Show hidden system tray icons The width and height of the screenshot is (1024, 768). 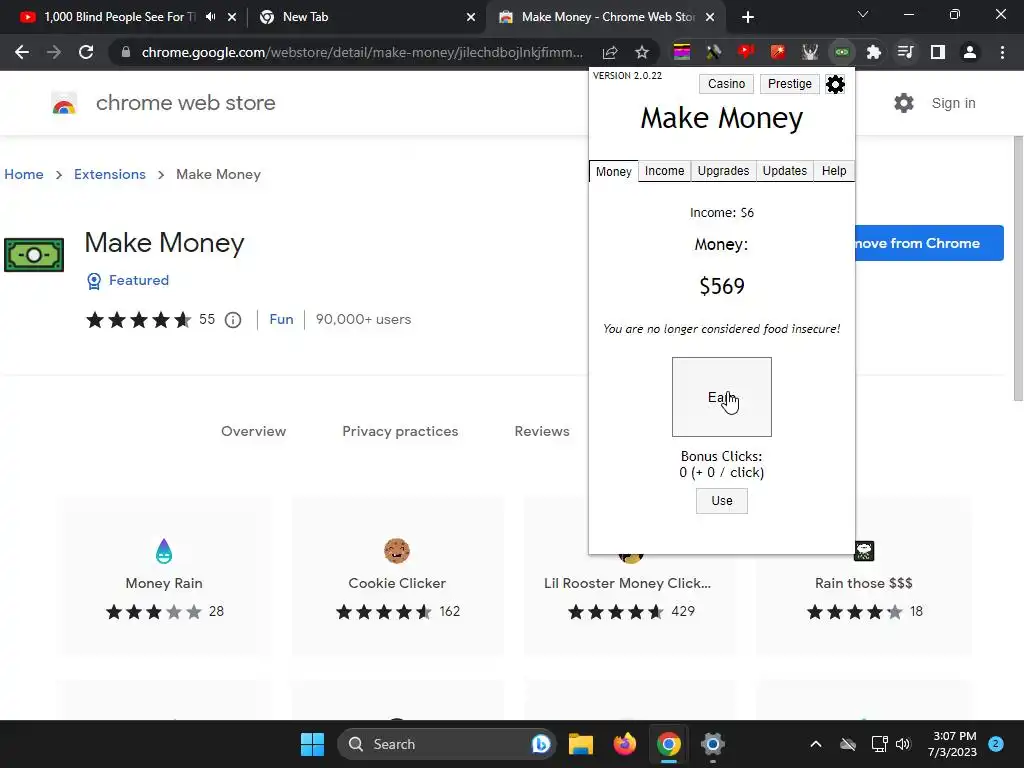pyautogui.click(x=816, y=744)
